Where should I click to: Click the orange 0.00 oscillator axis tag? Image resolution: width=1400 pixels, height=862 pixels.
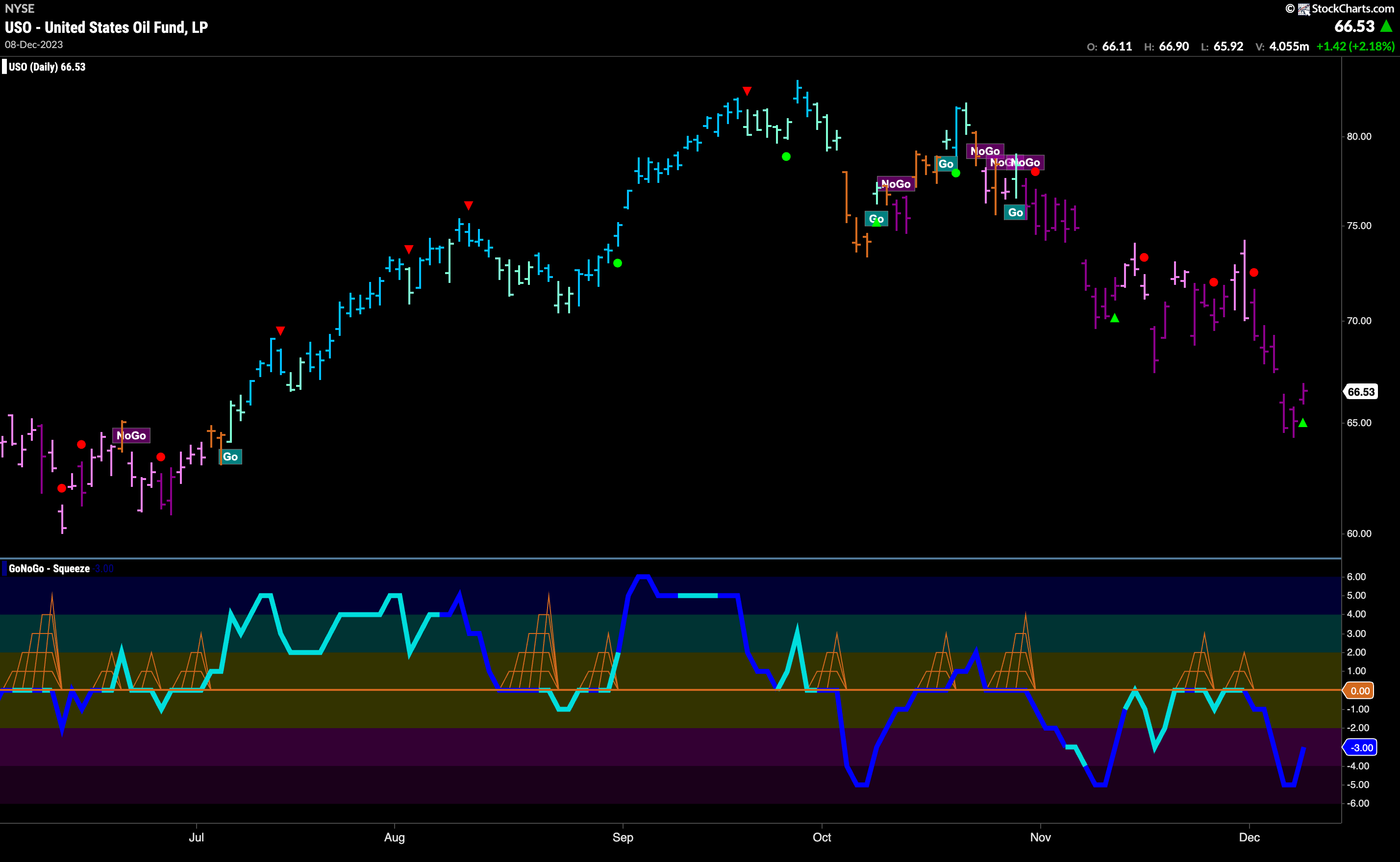1359,690
